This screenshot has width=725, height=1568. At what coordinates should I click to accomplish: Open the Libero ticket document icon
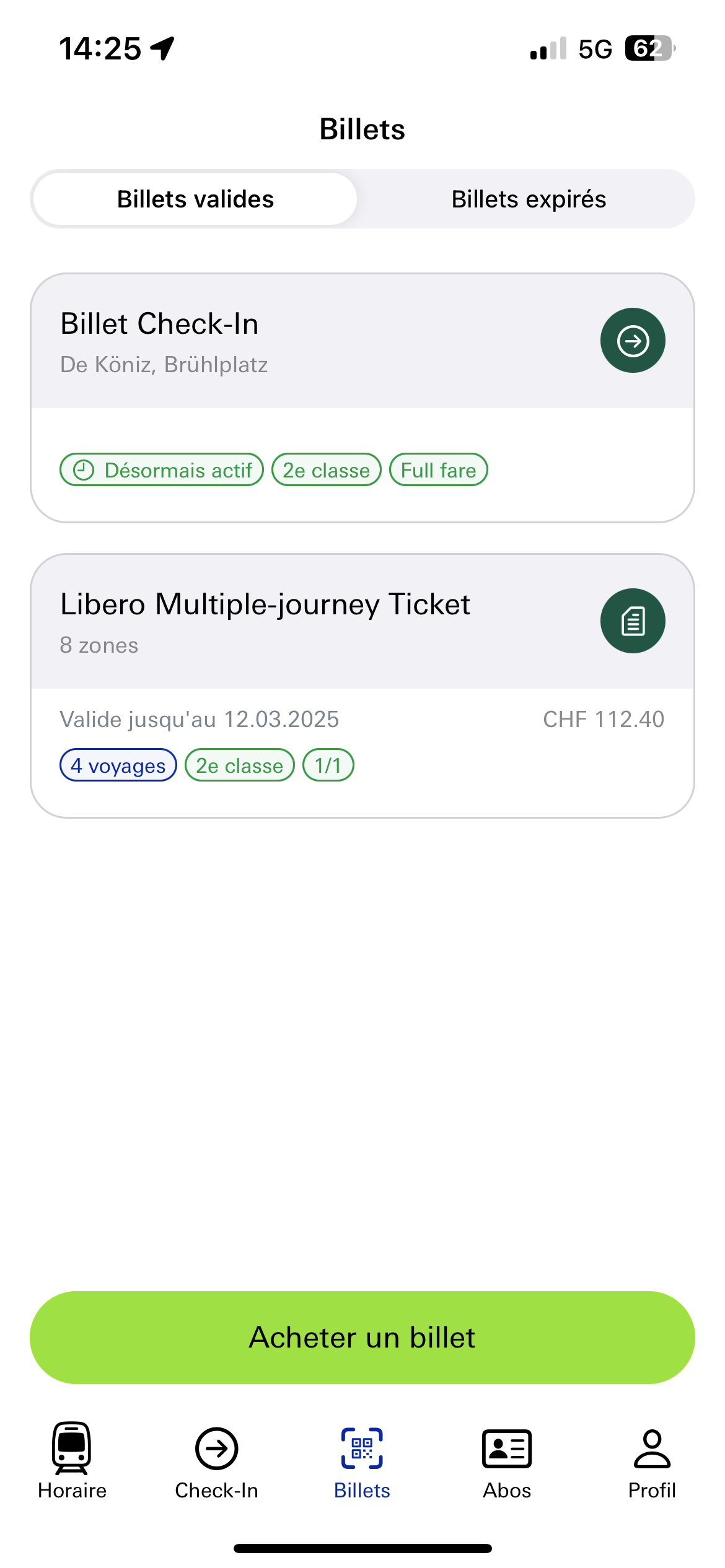(x=633, y=621)
